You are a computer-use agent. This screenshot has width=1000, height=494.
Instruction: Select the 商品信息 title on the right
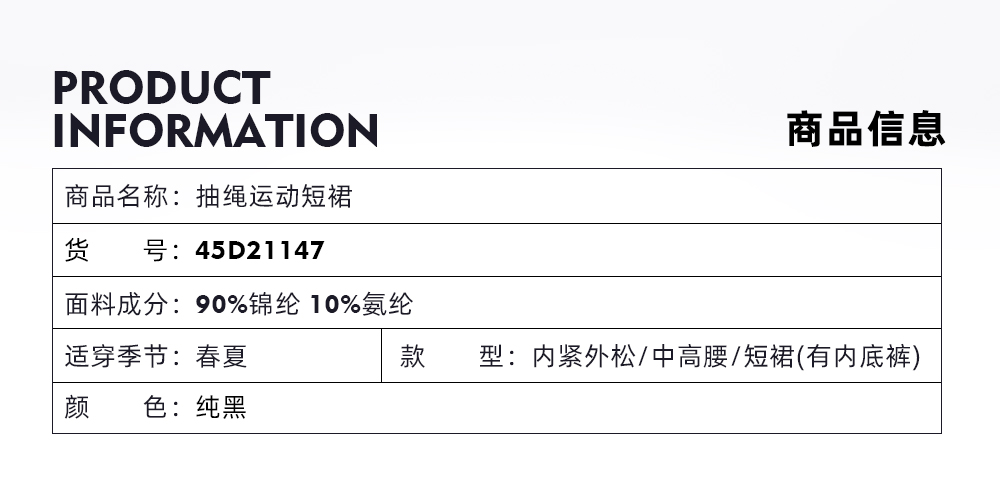pyautogui.click(x=865, y=130)
